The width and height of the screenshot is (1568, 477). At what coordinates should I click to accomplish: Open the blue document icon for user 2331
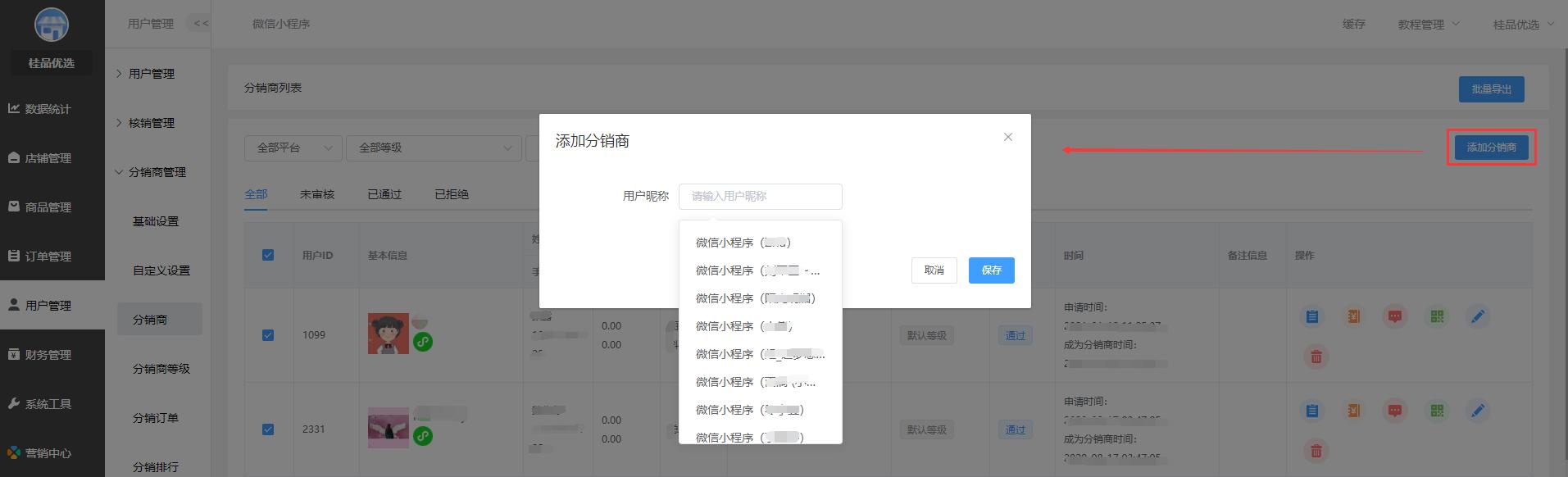coord(1312,411)
